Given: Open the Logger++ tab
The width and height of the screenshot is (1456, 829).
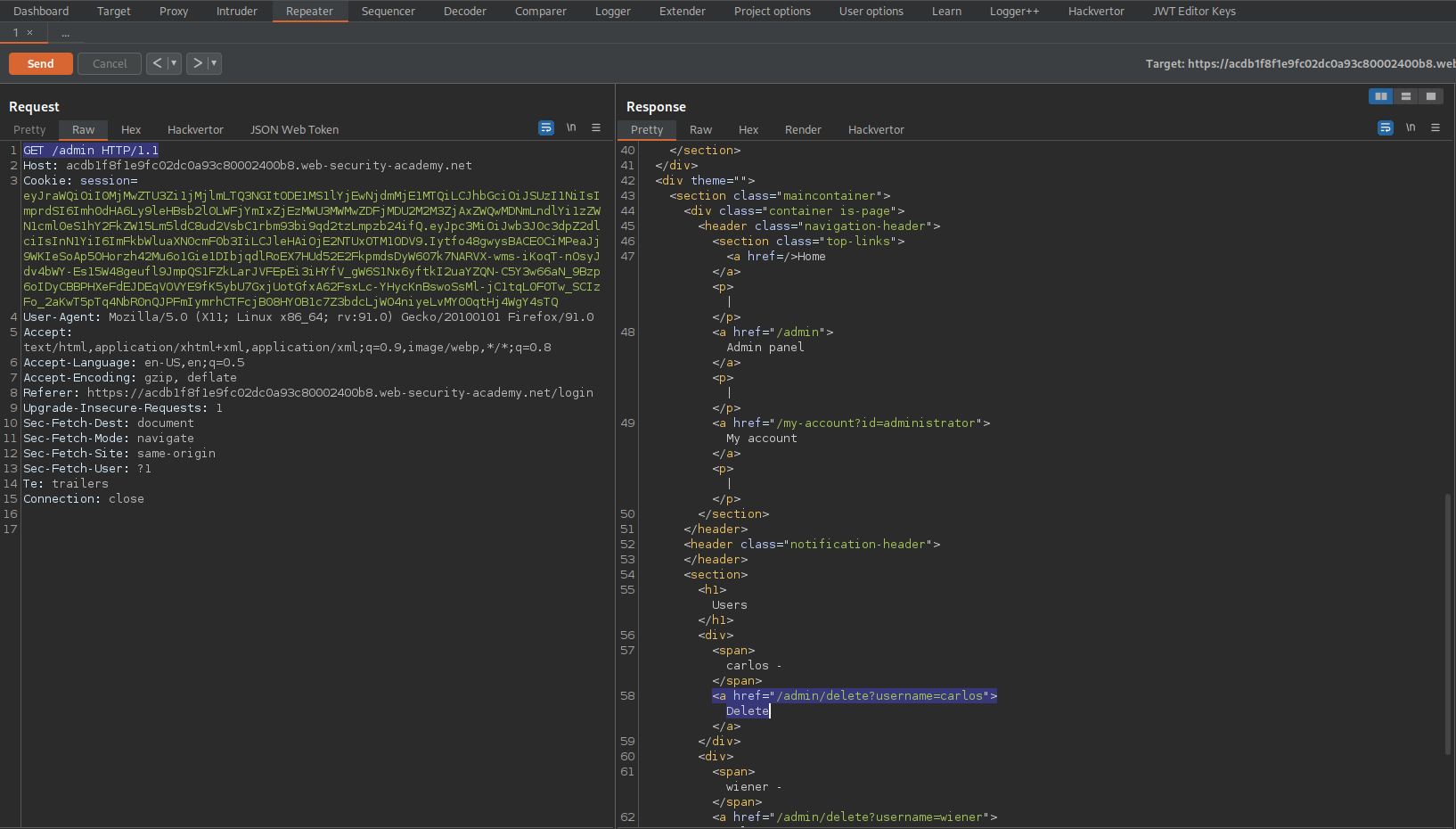Looking at the screenshot, I should coord(1014,12).
